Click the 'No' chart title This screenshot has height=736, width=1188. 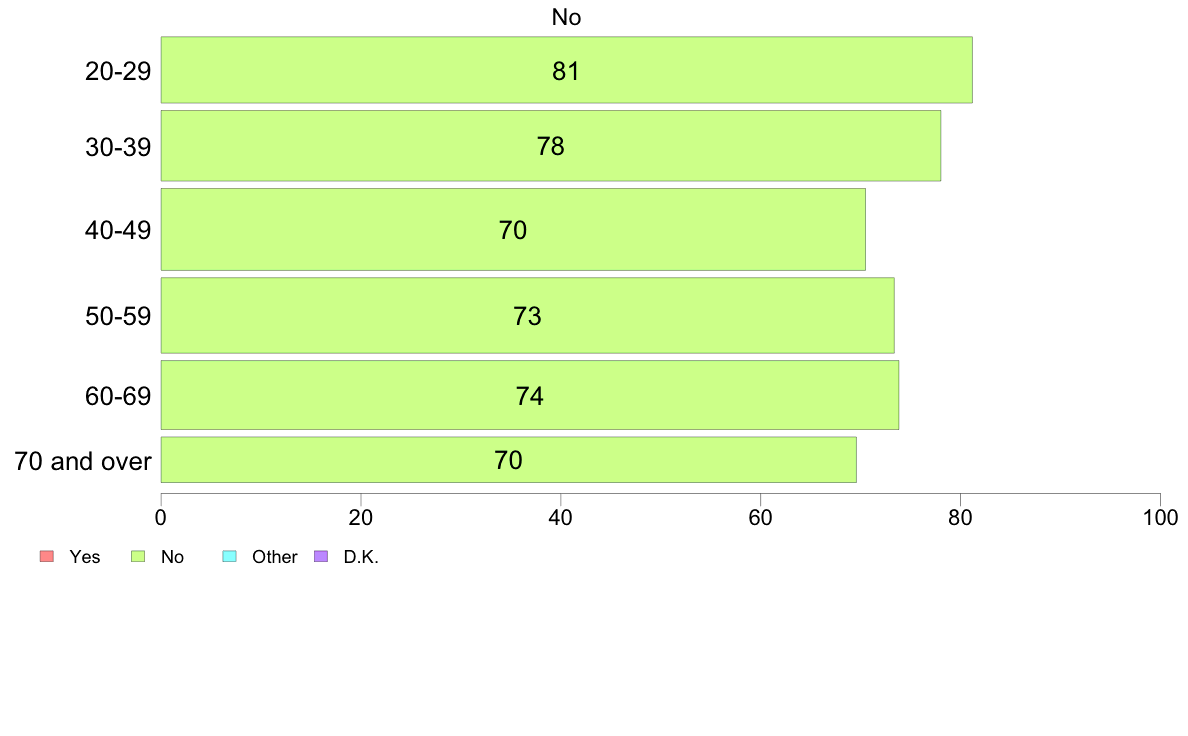[x=566, y=17]
